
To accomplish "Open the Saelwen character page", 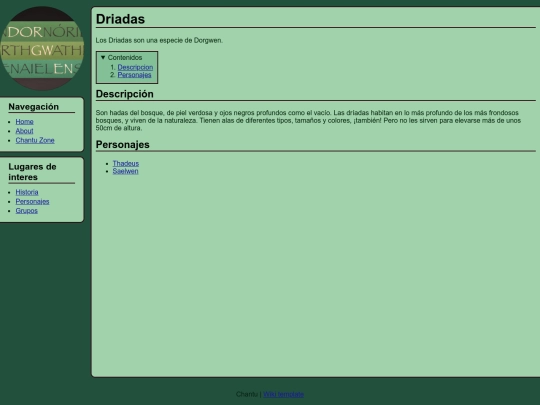I will 125,171.
